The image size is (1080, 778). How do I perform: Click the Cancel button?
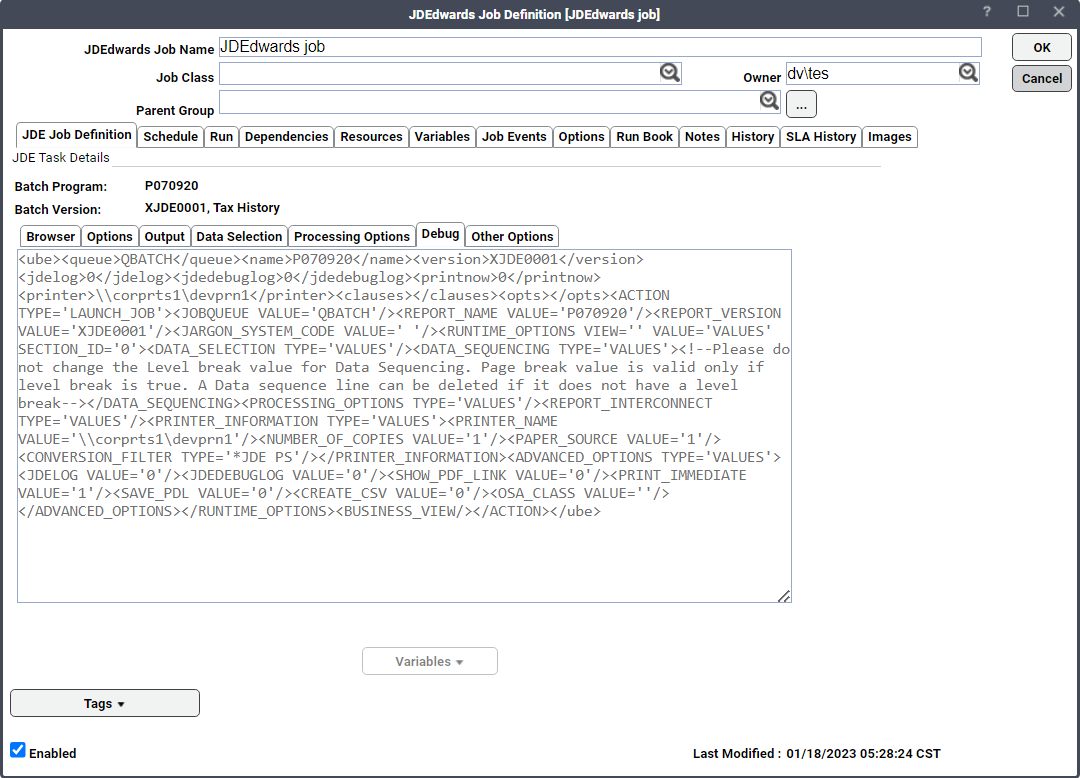click(1041, 78)
